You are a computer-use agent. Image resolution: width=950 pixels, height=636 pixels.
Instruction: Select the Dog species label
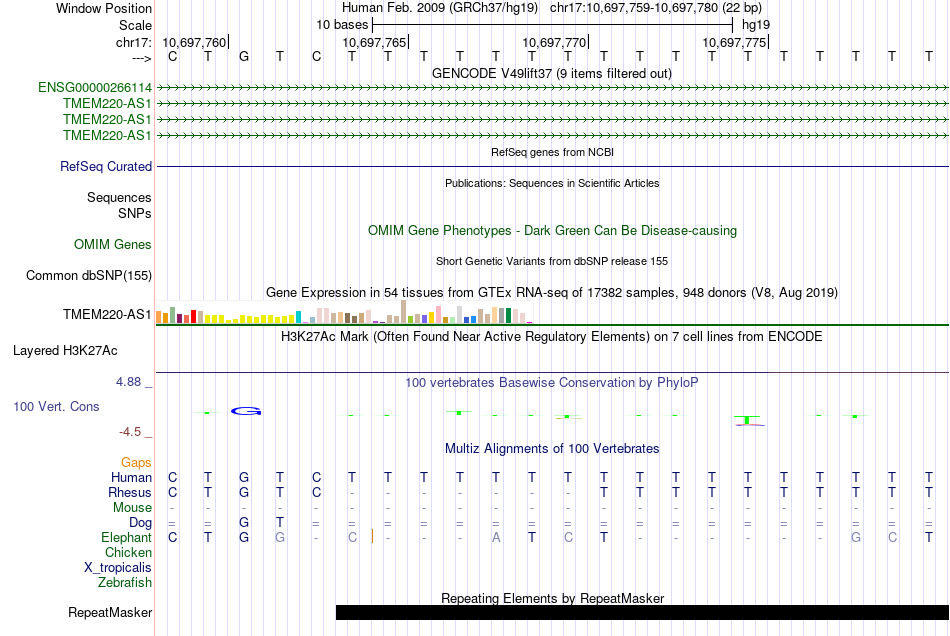tap(141, 523)
